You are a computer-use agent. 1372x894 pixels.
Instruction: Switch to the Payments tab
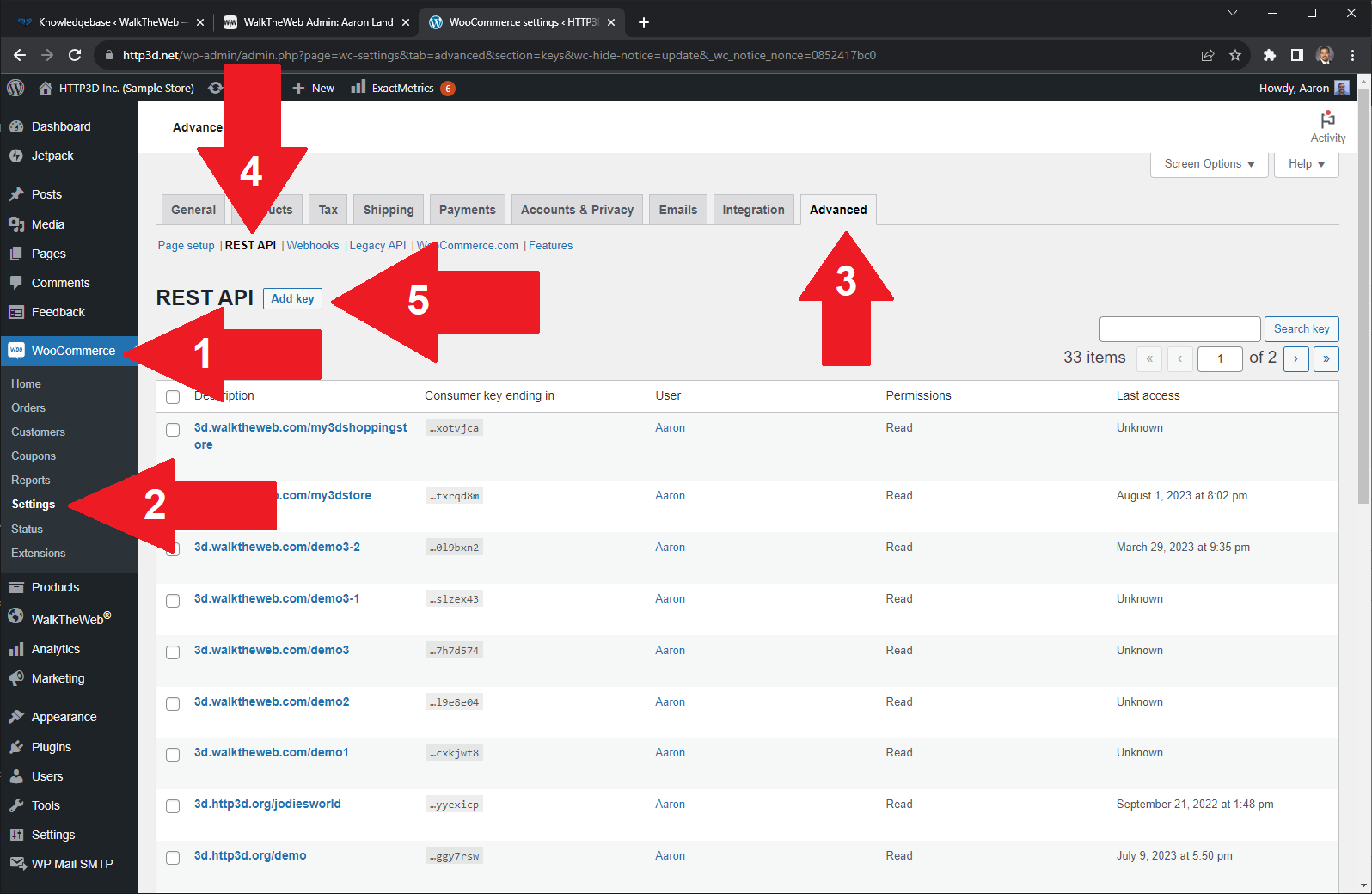click(x=468, y=210)
